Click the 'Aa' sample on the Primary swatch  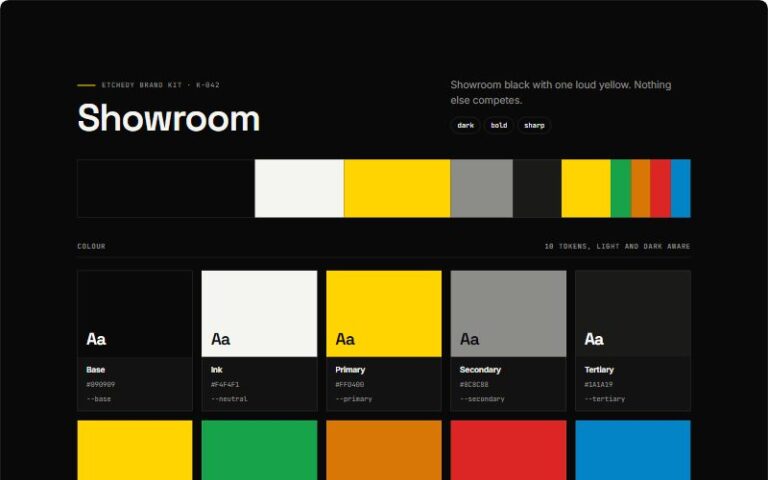[x=345, y=339]
